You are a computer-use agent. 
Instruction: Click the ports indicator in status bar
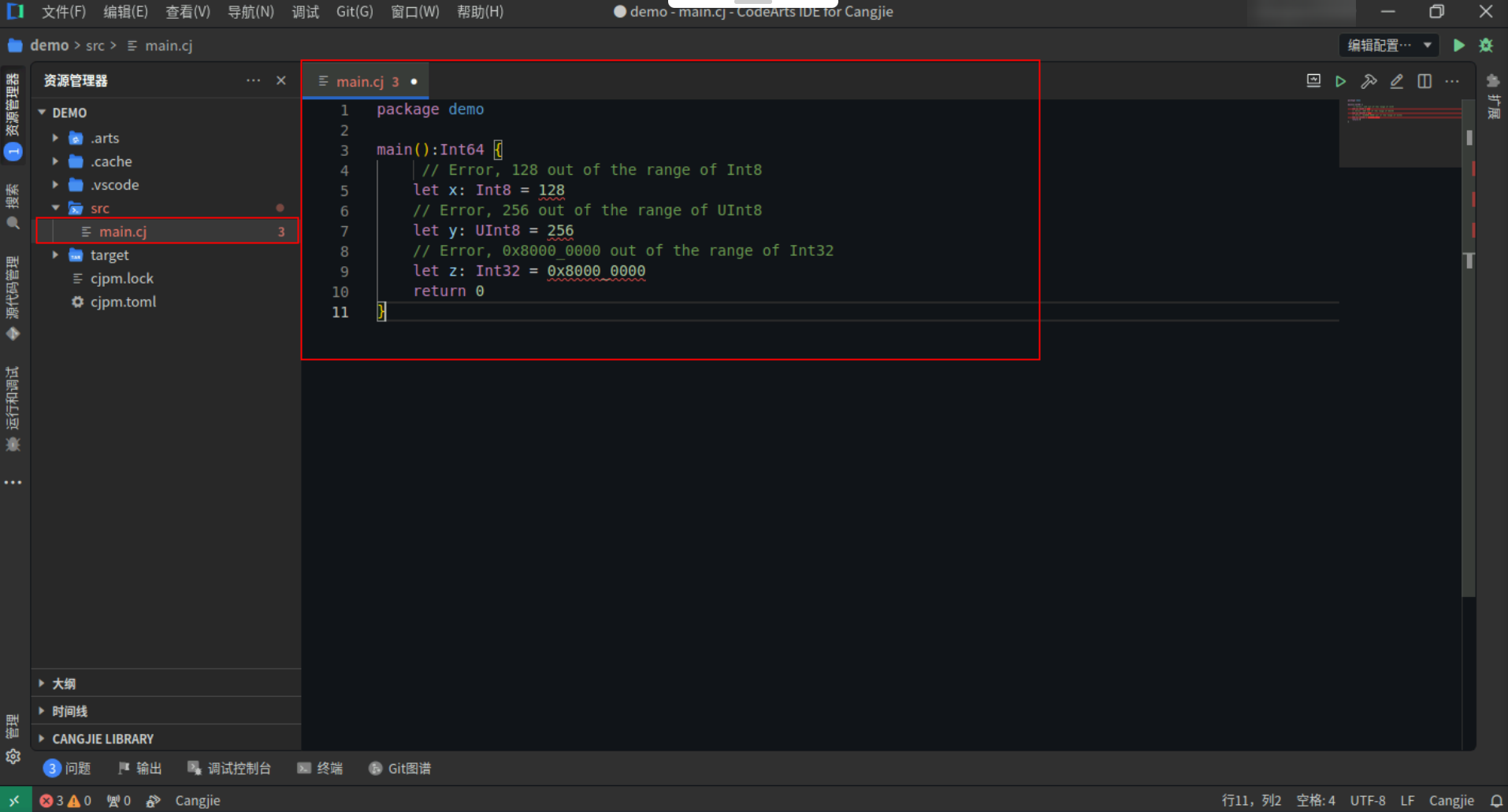[119, 800]
